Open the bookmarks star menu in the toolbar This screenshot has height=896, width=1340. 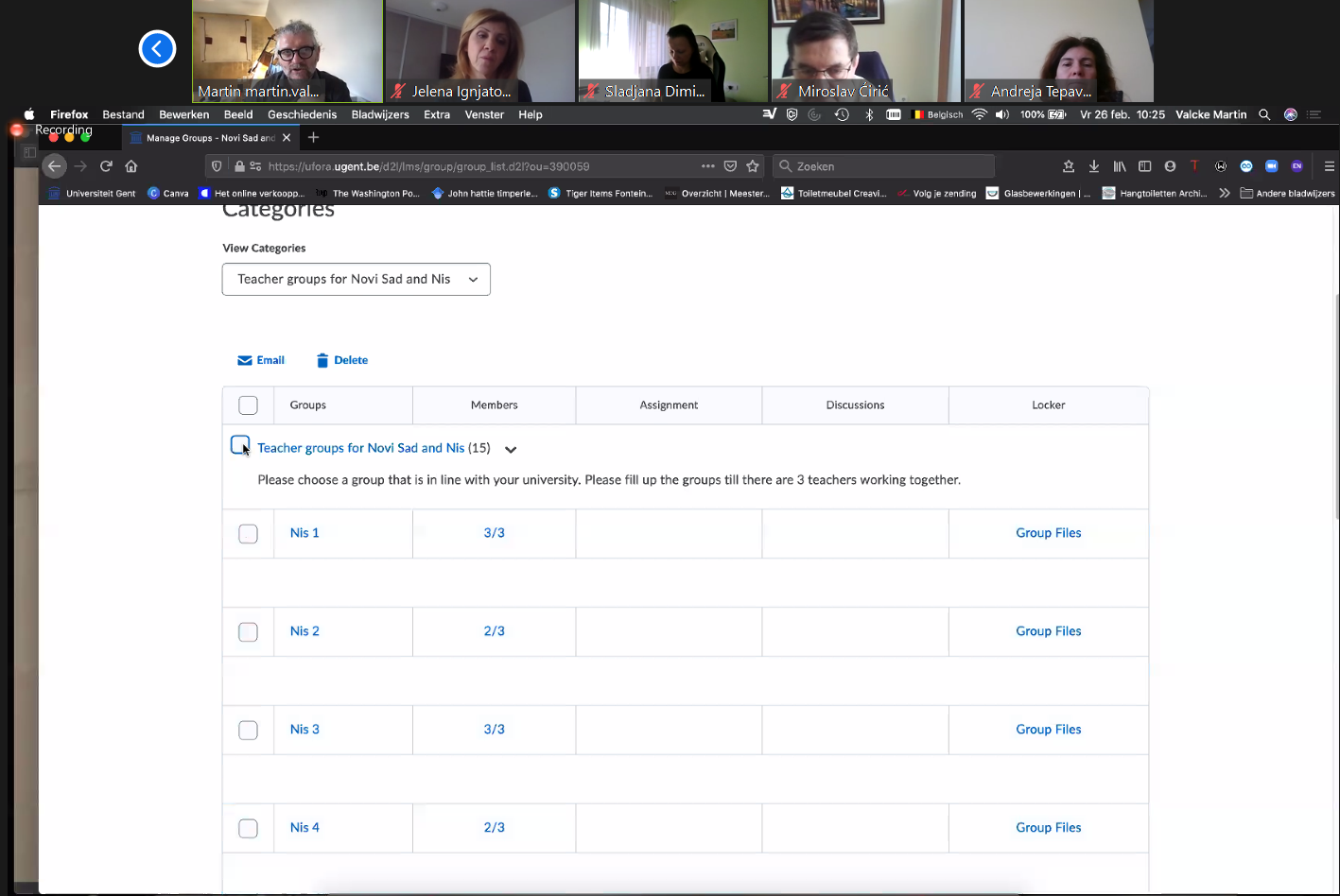click(x=1069, y=166)
